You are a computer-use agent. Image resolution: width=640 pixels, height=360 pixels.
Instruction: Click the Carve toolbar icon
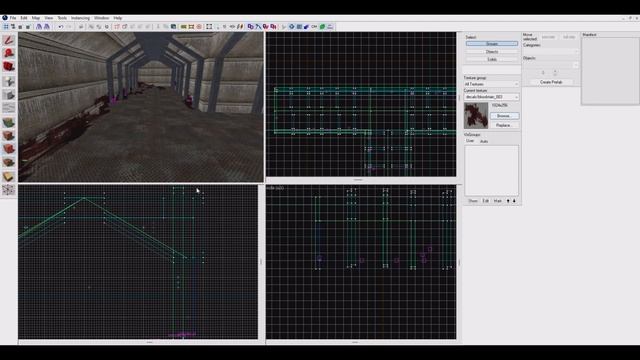click(x=81, y=27)
